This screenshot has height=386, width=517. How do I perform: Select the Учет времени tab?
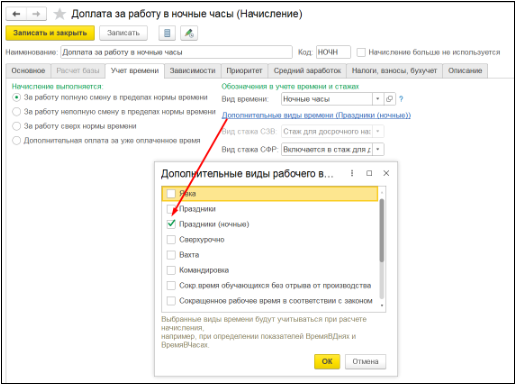click(135, 71)
